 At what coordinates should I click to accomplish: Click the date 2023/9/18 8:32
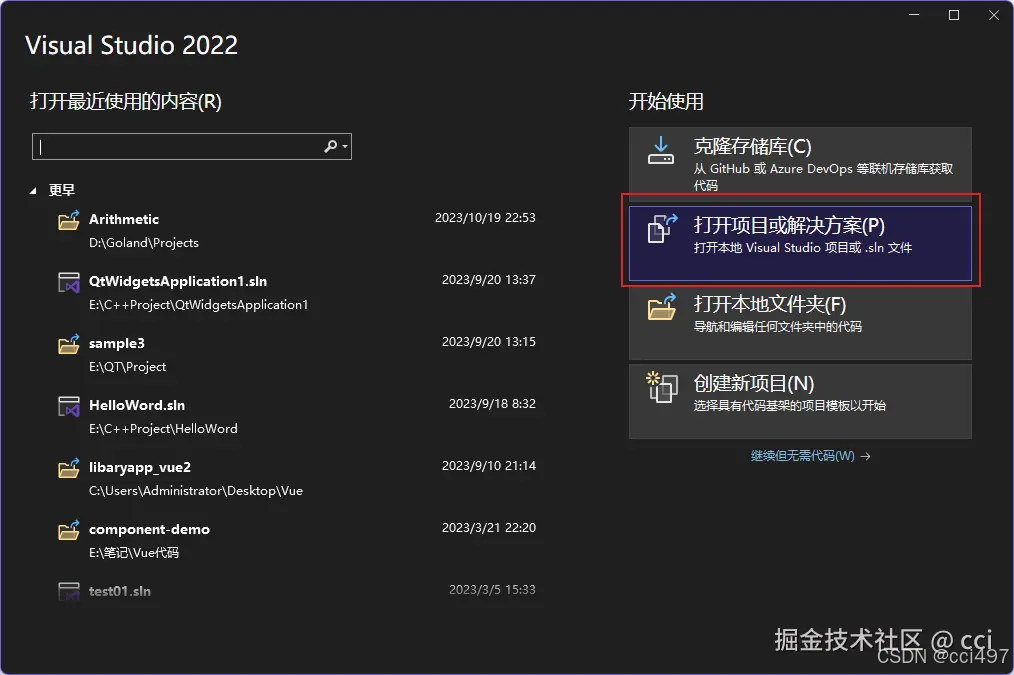coord(492,404)
